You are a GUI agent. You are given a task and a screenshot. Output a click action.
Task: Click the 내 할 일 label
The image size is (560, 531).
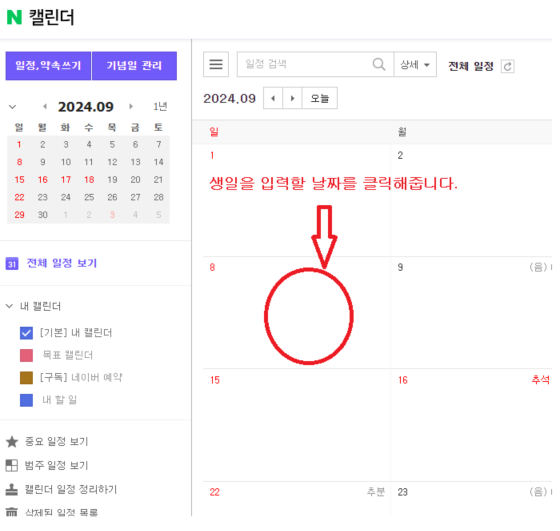[x=59, y=400]
